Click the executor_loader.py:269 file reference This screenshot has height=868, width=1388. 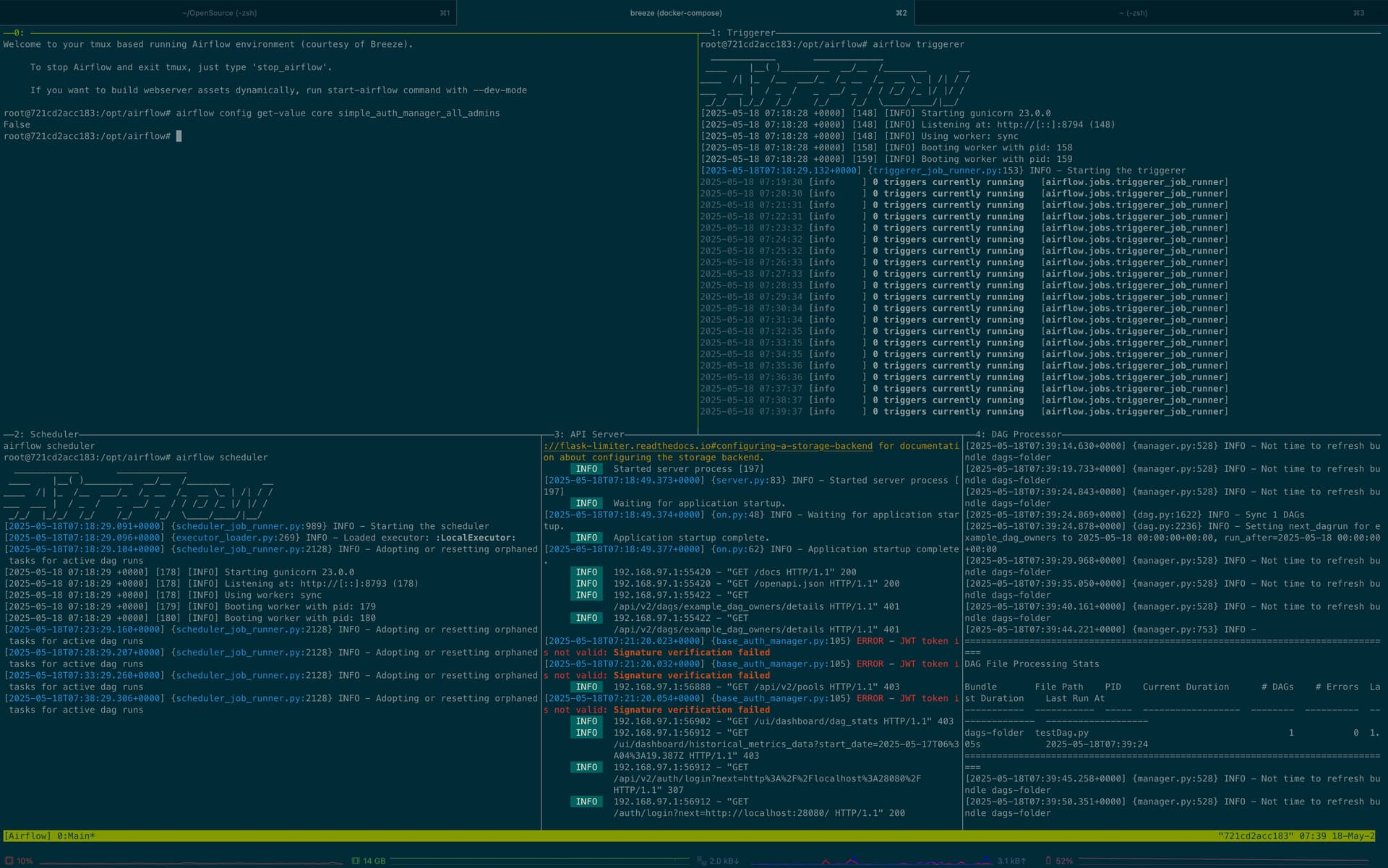(235, 538)
